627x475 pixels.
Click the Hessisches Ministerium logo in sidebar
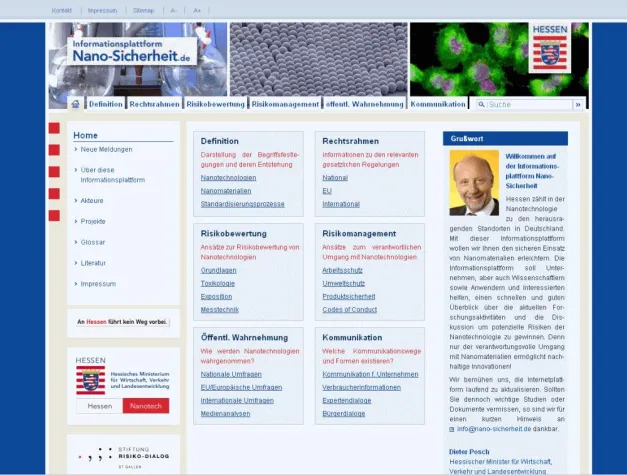[123, 378]
